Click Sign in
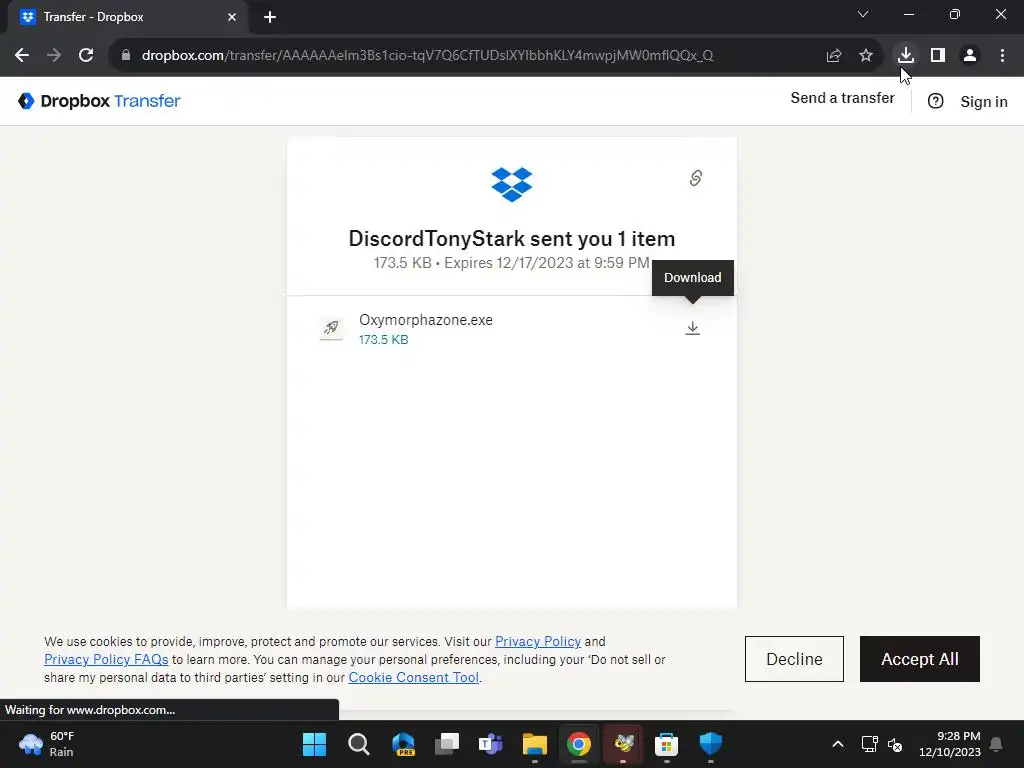 pos(984,102)
